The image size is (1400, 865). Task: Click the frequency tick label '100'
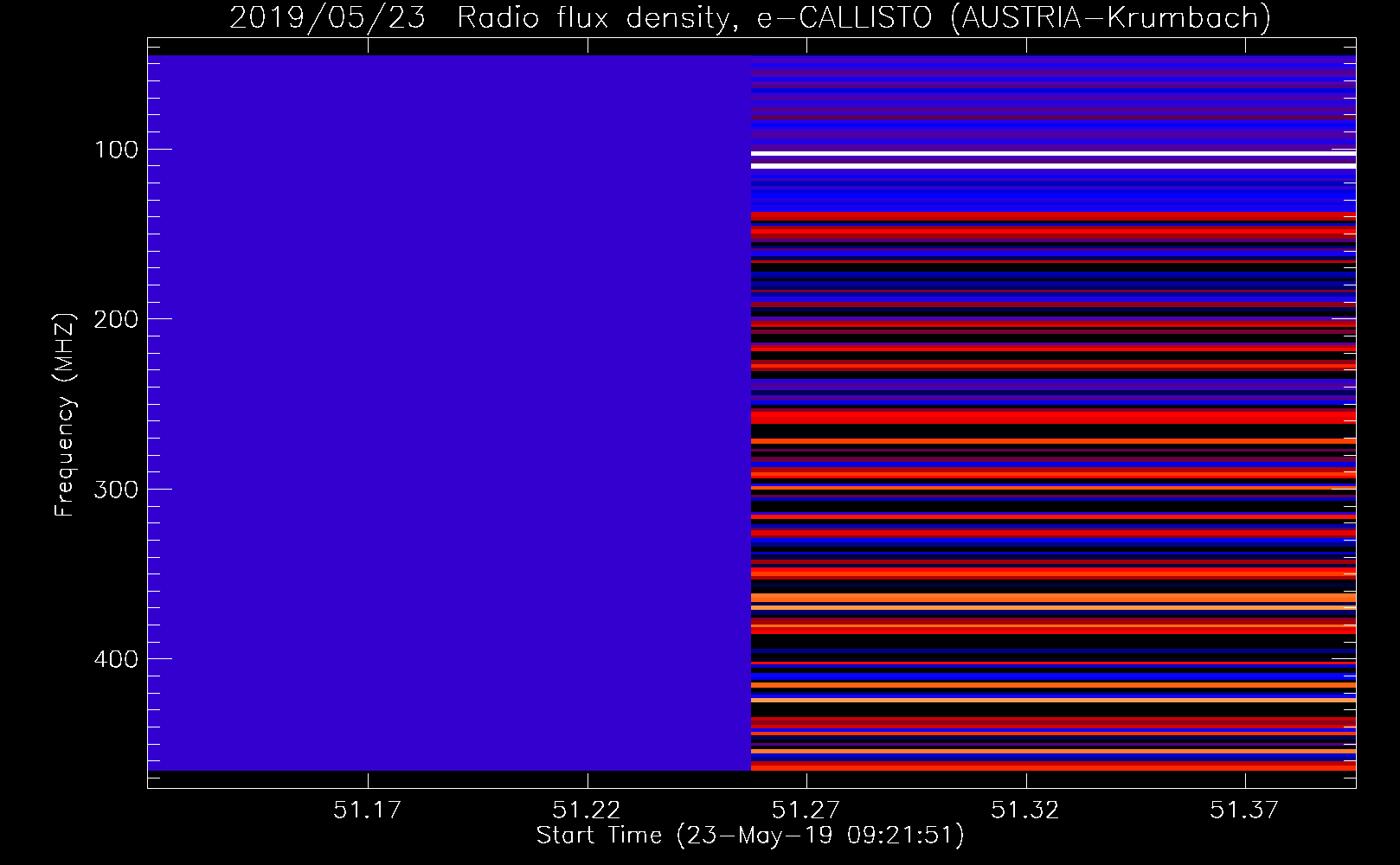pos(117,150)
